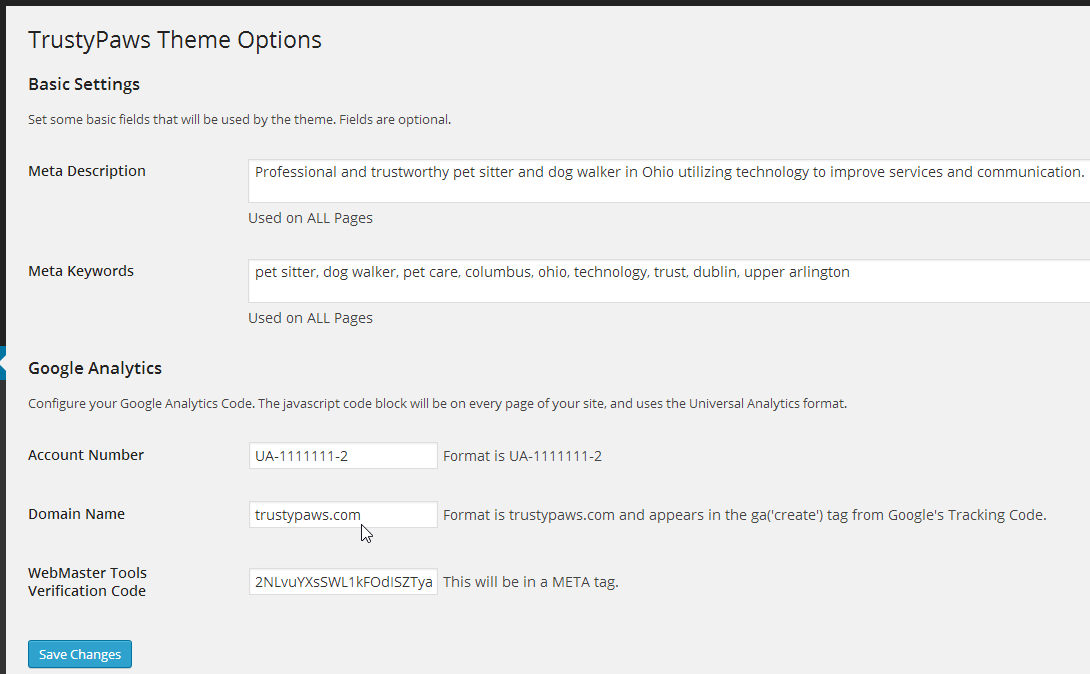Click the Meta Description label

click(87, 171)
